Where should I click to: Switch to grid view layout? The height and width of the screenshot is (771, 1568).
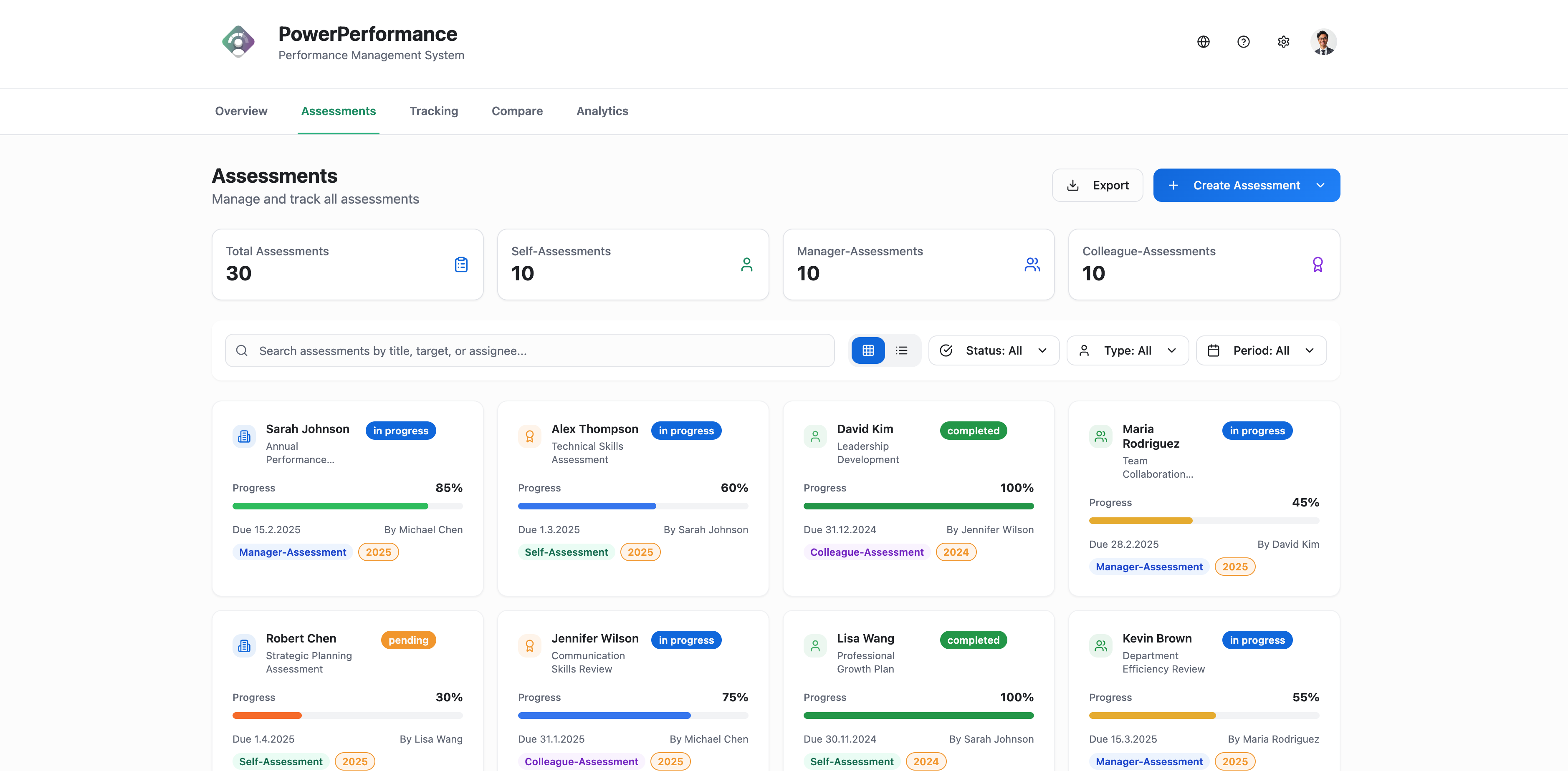coord(867,350)
